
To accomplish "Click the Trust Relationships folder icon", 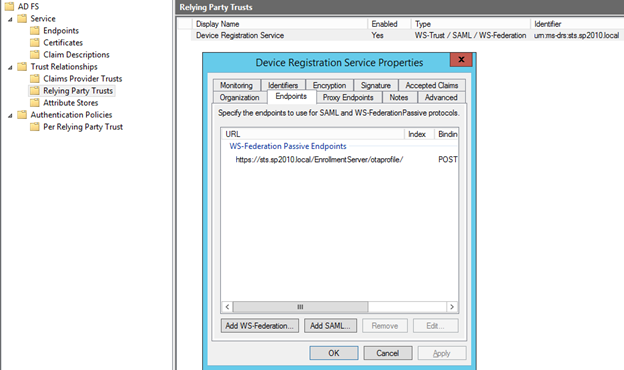I will tap(22, 66).
